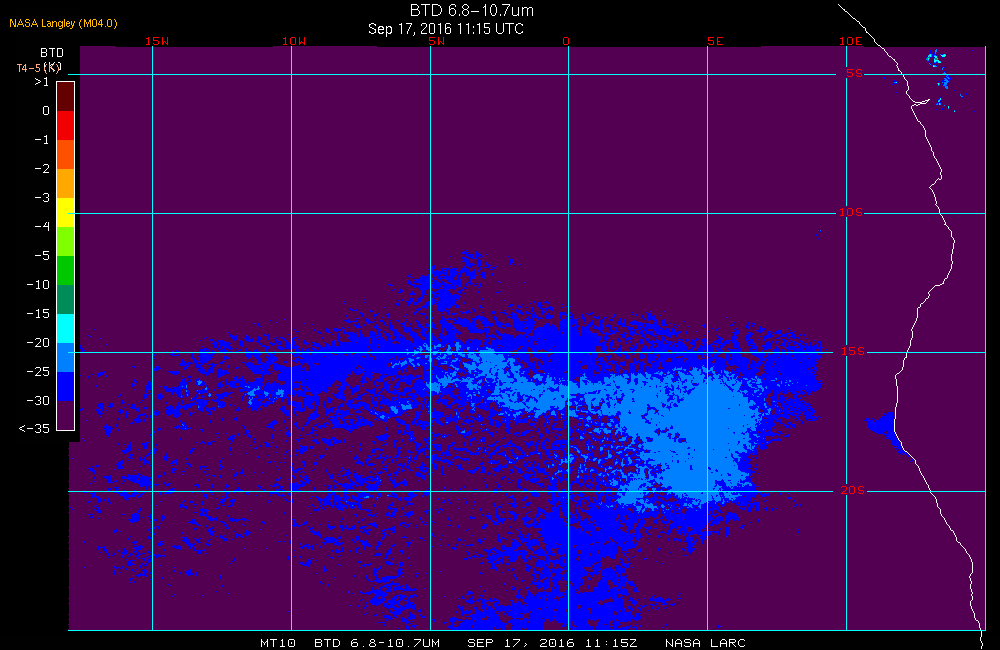
Task: Click the "20S" latitude label
Action: coord(853,491)
